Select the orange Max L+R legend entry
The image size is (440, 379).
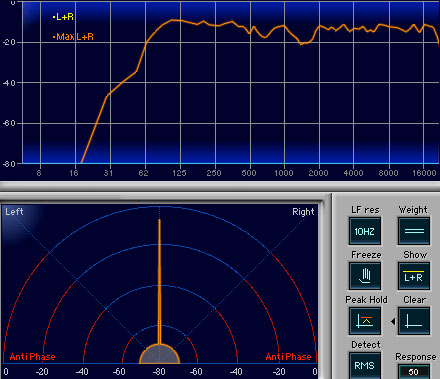[73, 37]
